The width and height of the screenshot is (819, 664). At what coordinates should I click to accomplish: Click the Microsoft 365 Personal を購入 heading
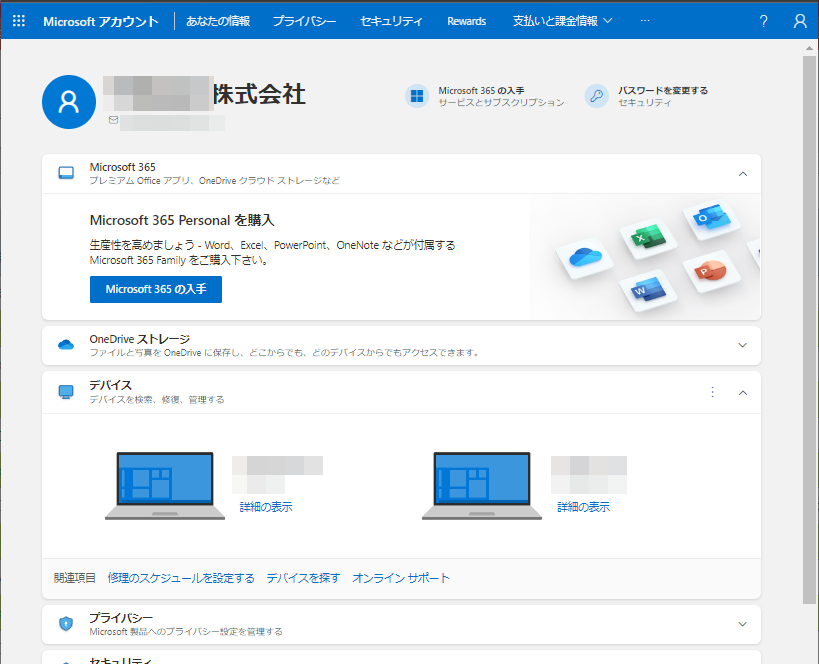(x=182, y=220)
